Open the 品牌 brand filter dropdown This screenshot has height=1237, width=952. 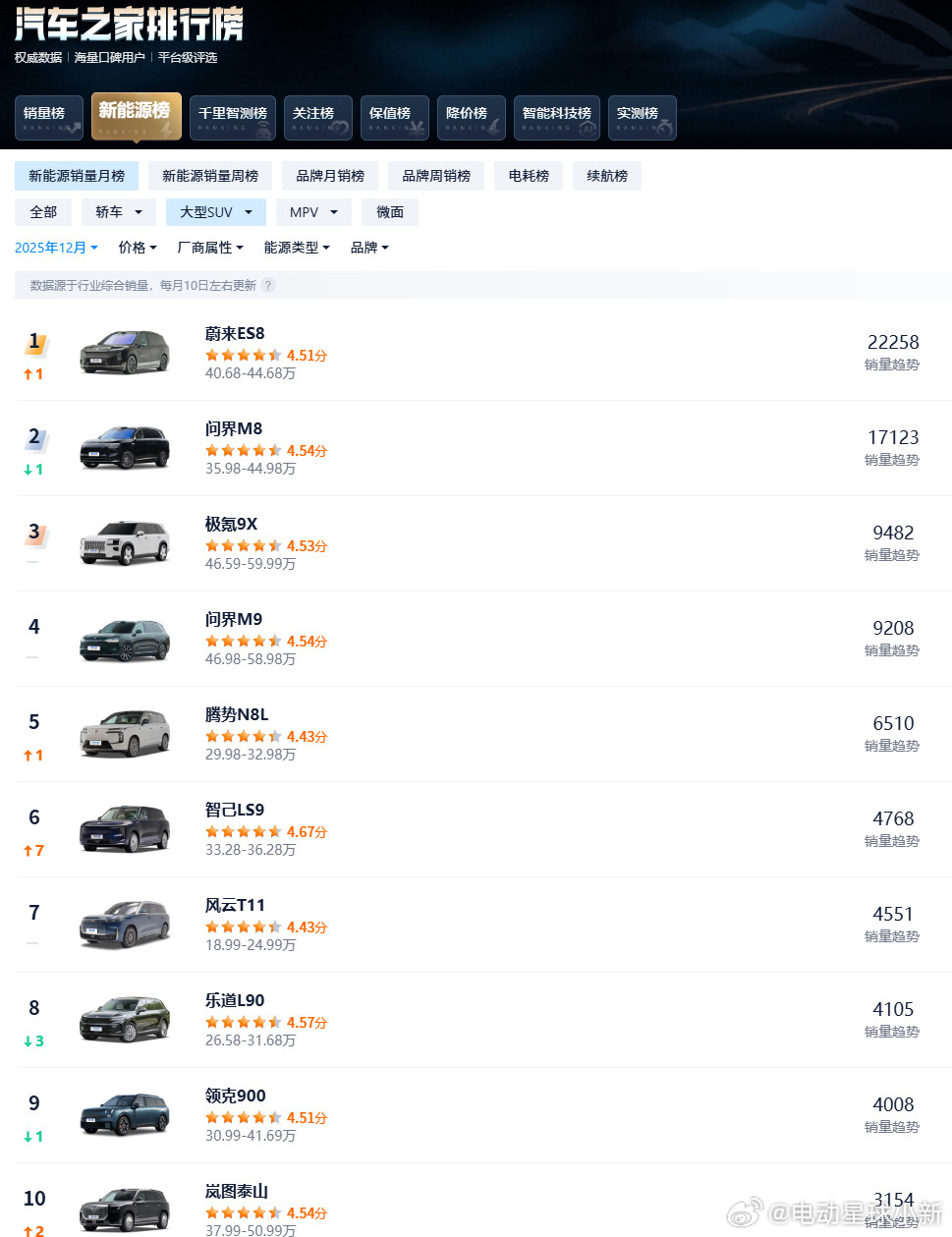tap(368, 247)
